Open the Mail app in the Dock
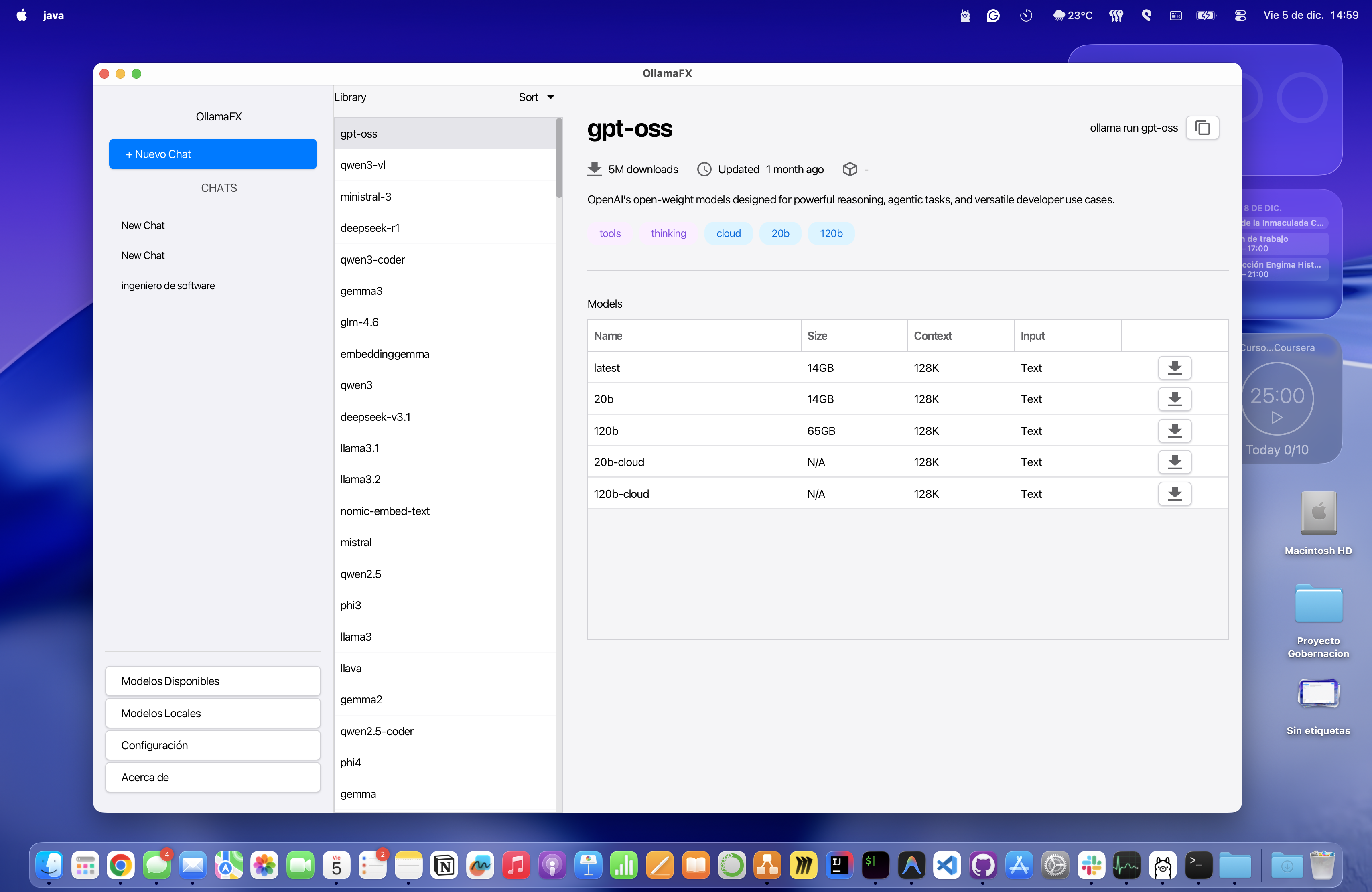Viewport: 1372px width, 892px height. [193, 865]
